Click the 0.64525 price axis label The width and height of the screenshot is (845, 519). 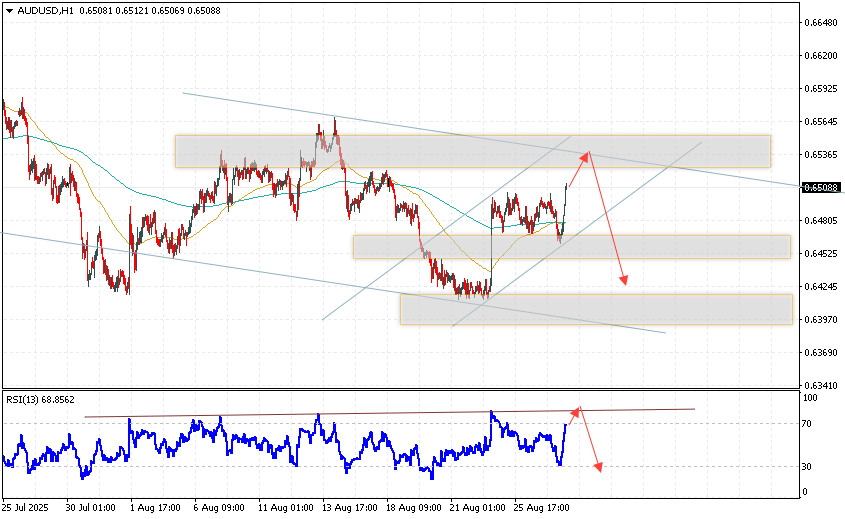click(821, 253)
